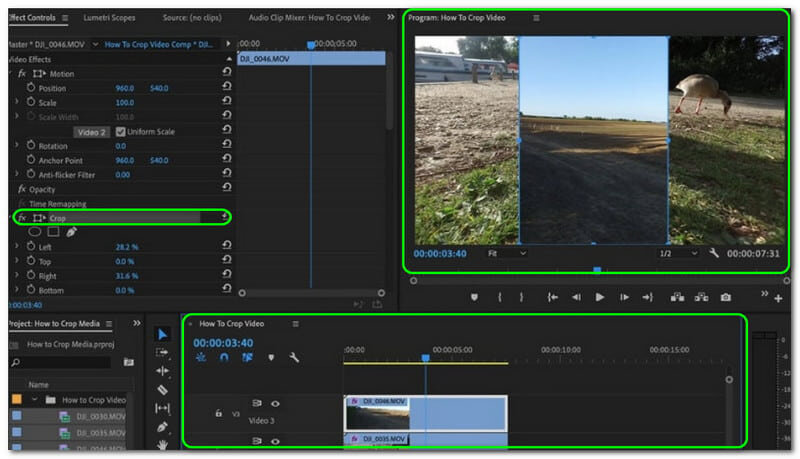Toggle Video 3 track eye visibility
Screen dimensions: 800x459
pyautogui.click(x=275, y=404)
